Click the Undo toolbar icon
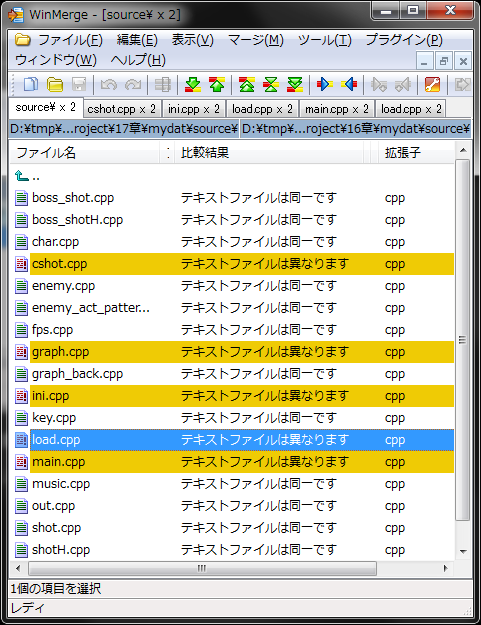This screenshot has width=481, height=625. [108, 84]
